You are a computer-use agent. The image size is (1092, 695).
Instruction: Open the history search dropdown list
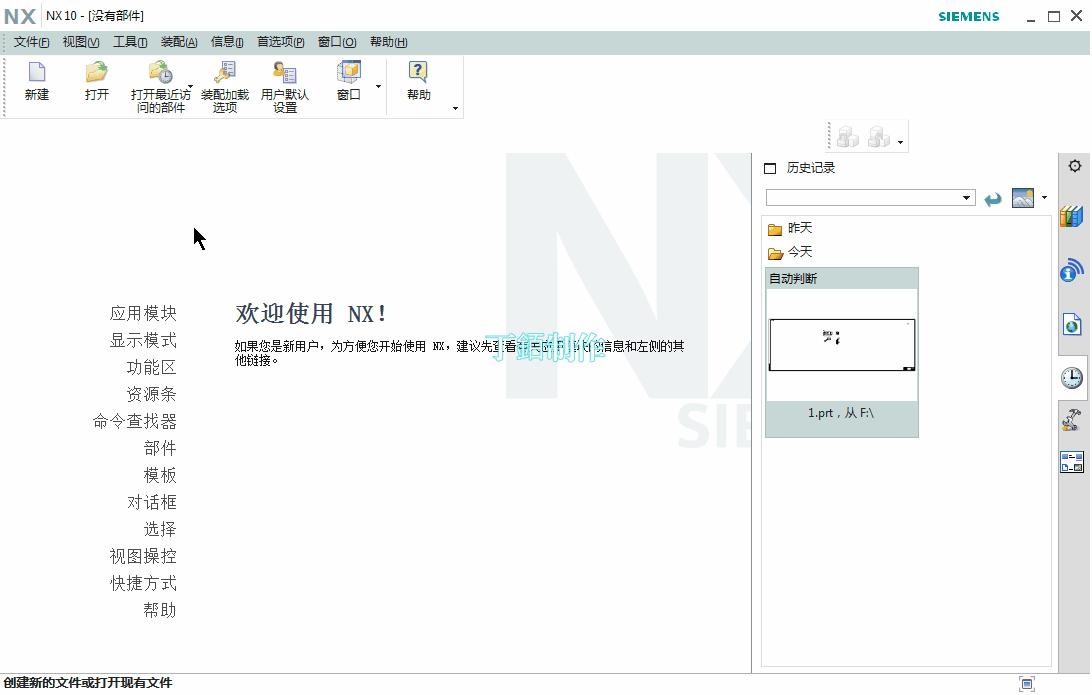(966, 197)
